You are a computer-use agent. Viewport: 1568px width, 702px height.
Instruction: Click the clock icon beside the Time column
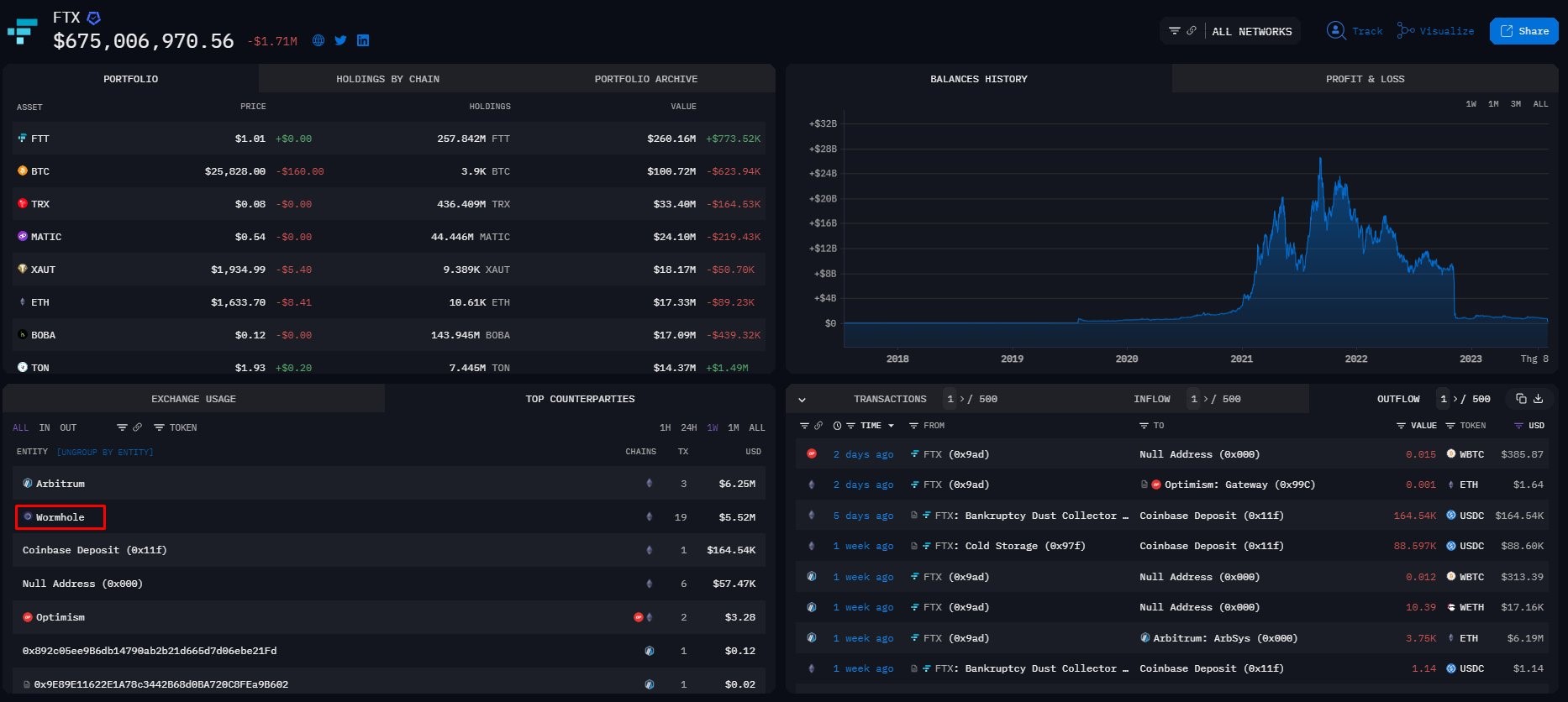click(x=837, y=426)
